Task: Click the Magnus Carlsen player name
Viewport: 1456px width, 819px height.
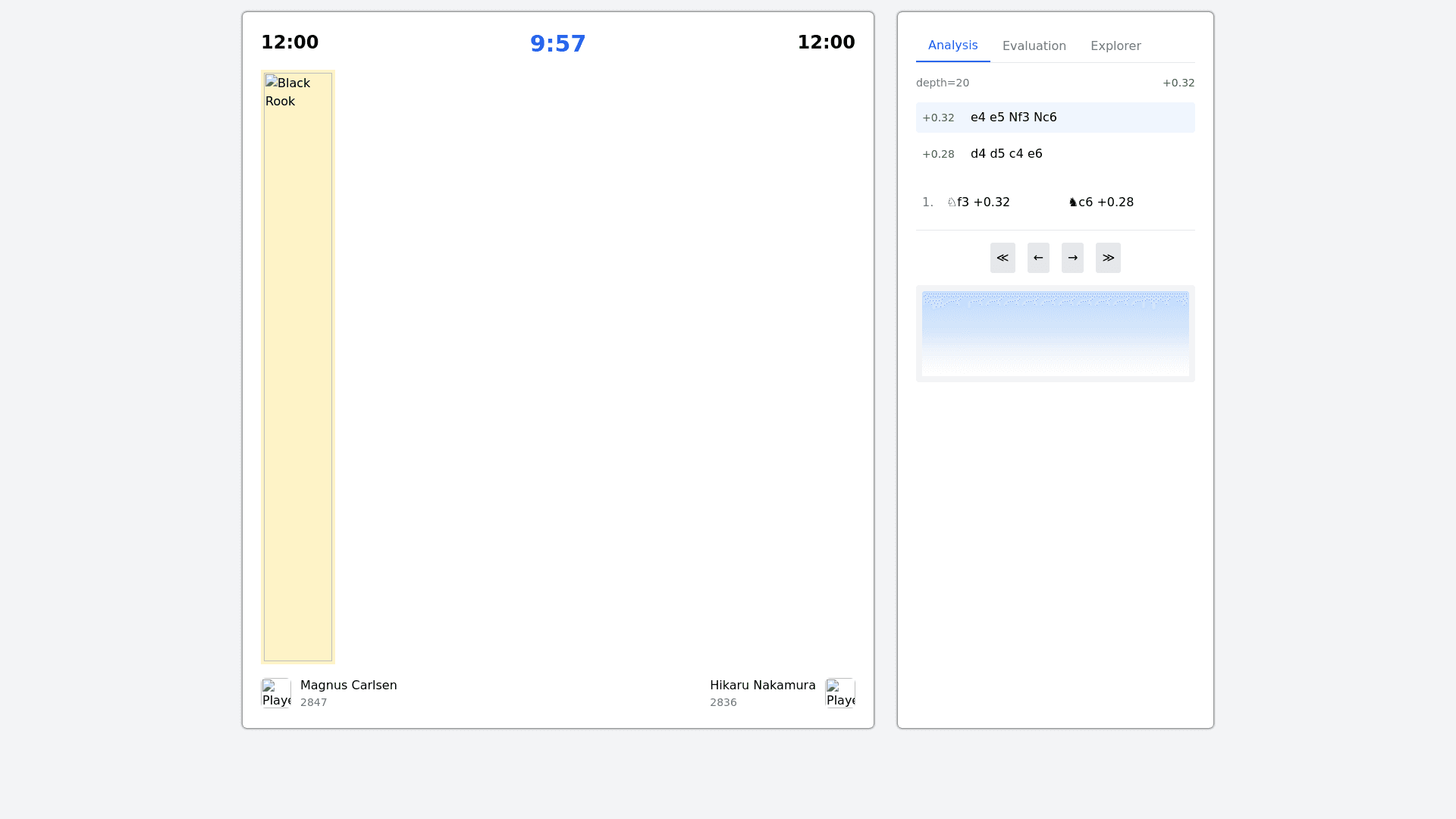Action: pos(348,685)
